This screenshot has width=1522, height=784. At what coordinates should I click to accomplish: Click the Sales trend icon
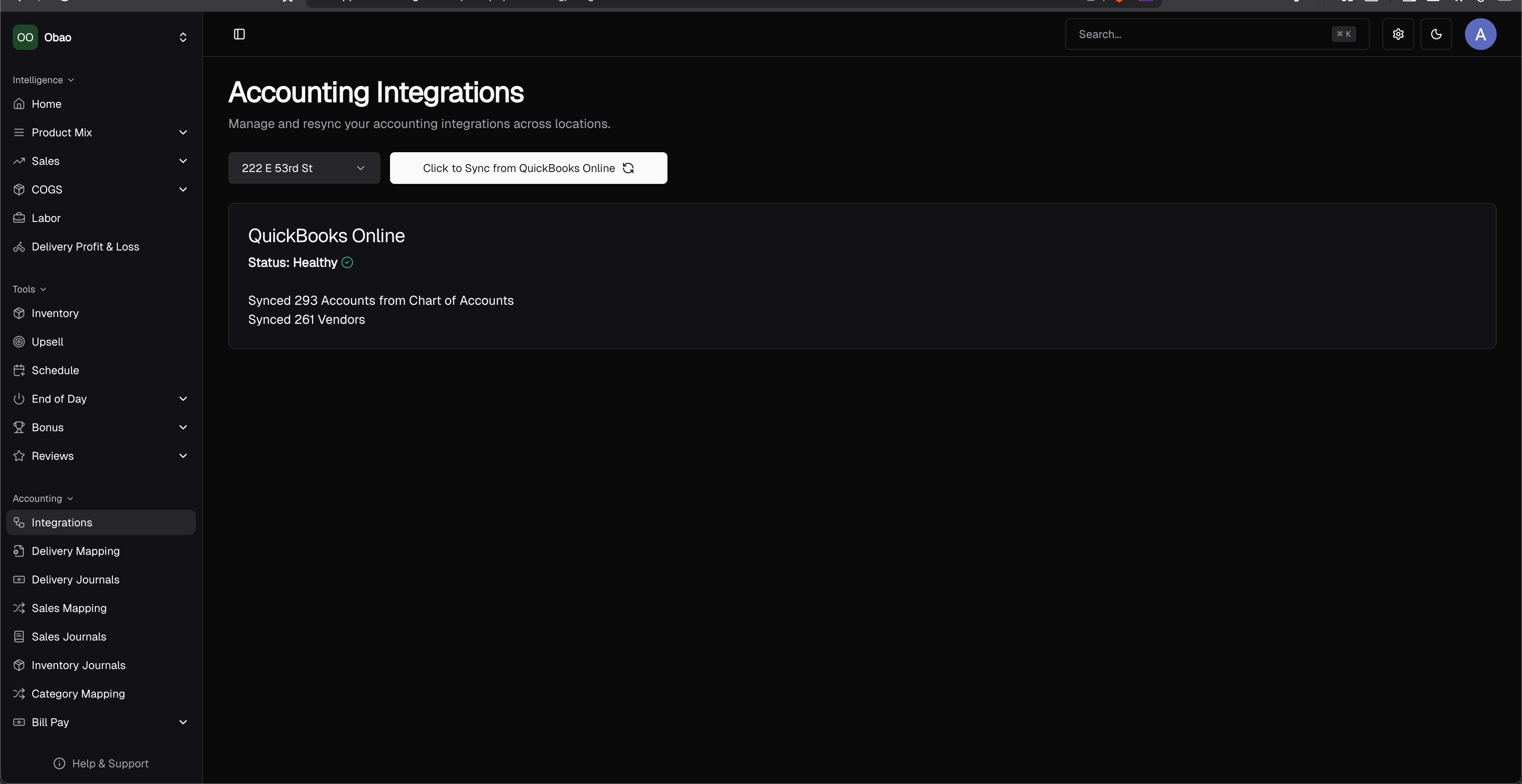[x=19, y=161]
